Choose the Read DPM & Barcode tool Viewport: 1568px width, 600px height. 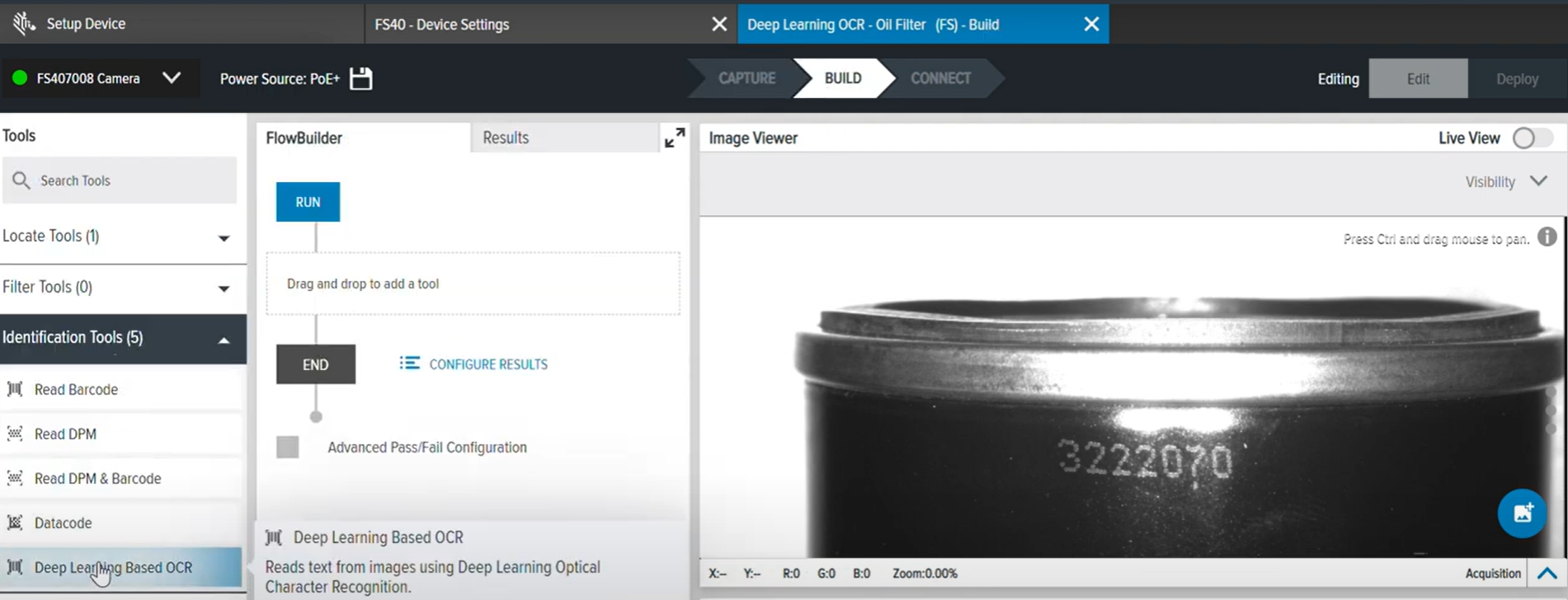click(97, 479)
